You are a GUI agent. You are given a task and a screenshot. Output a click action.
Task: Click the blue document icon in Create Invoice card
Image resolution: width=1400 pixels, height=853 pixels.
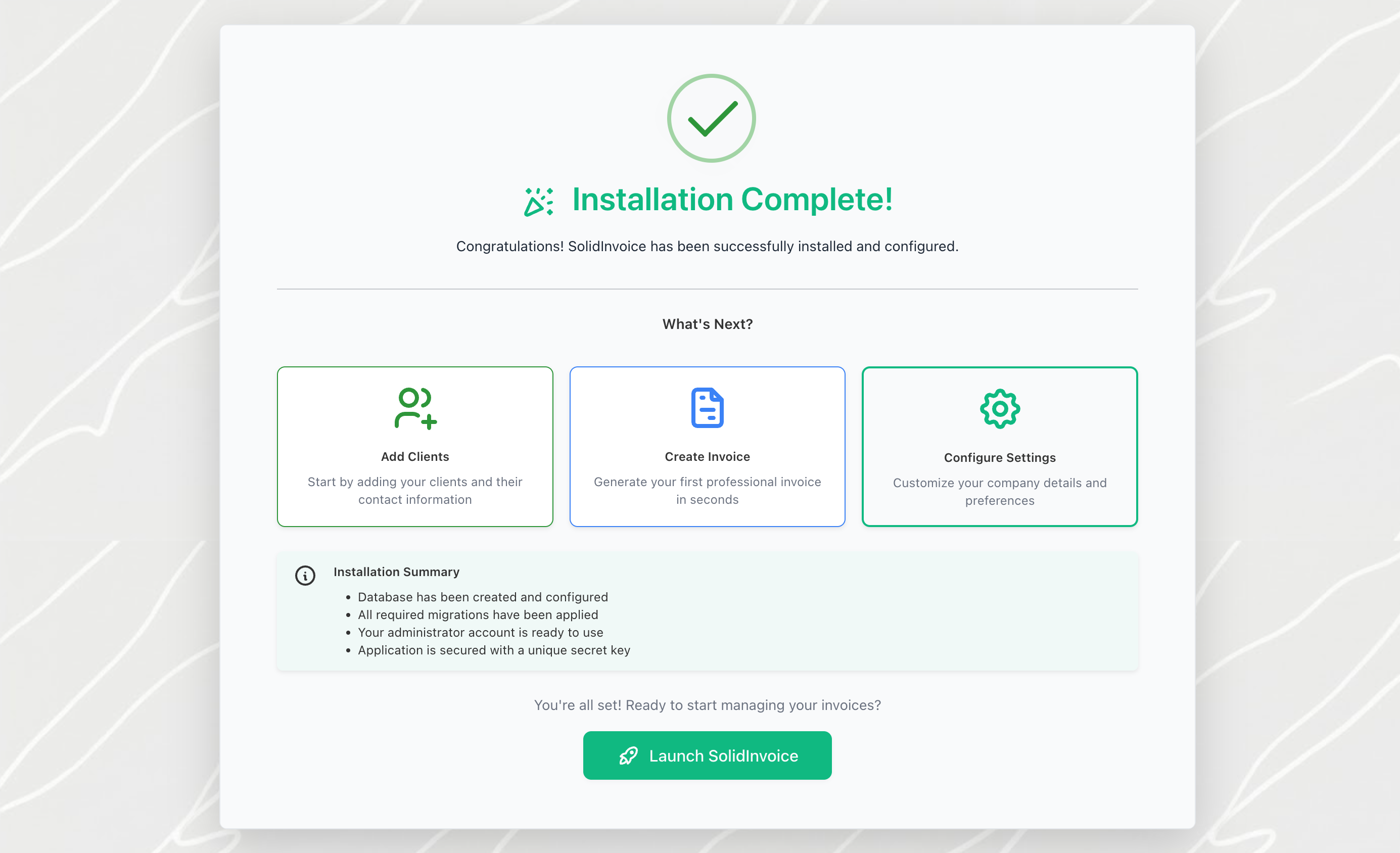(707, 408)
